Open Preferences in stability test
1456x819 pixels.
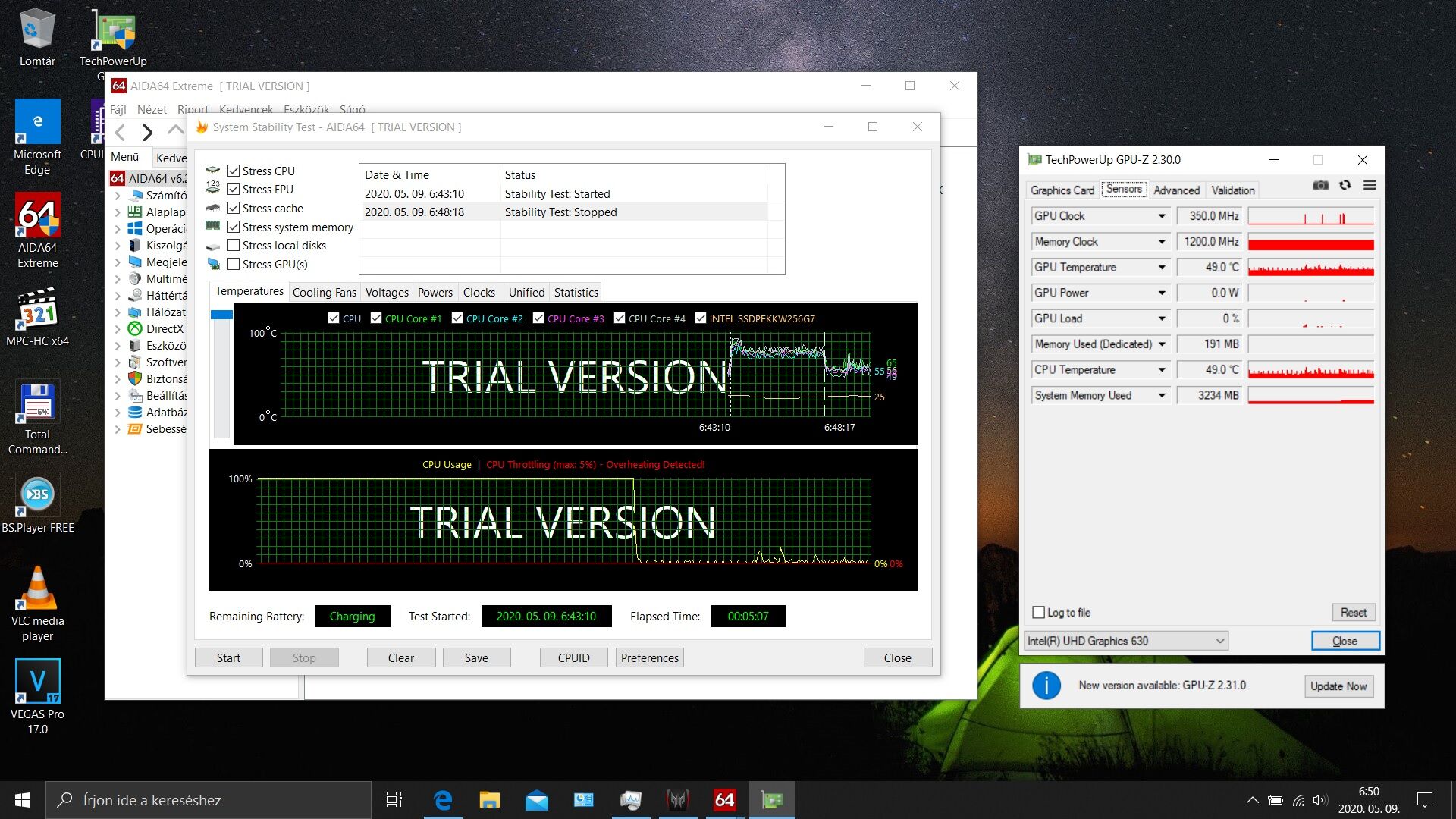pyautogui.click(x=650, y=657)
